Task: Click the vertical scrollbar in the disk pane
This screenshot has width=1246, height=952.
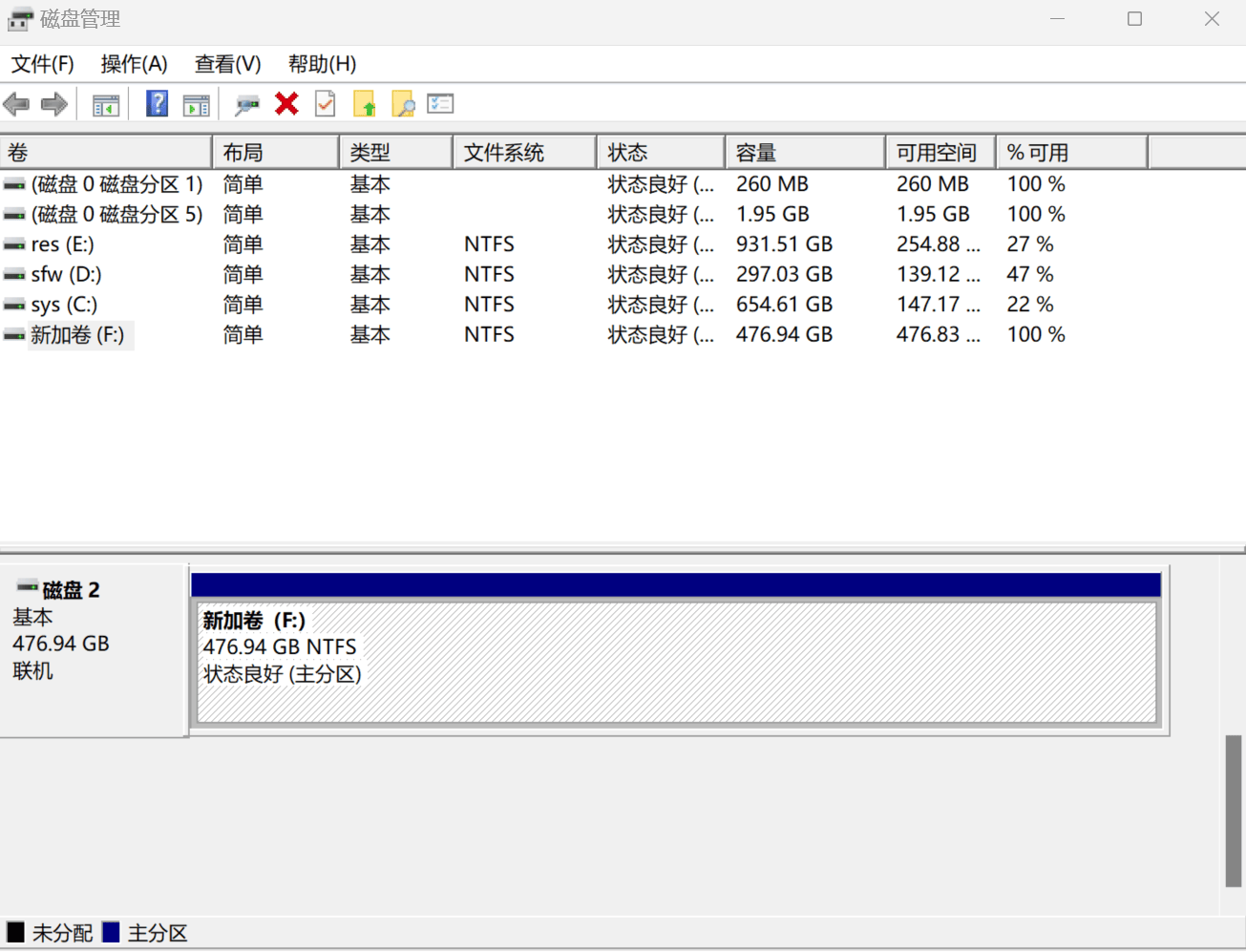Action: [x=1233, y=811]
